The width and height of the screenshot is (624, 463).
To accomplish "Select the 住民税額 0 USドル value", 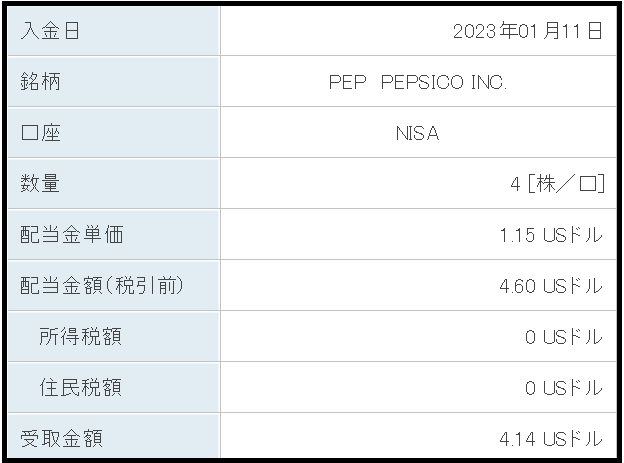I will click(x=564, y=388).
